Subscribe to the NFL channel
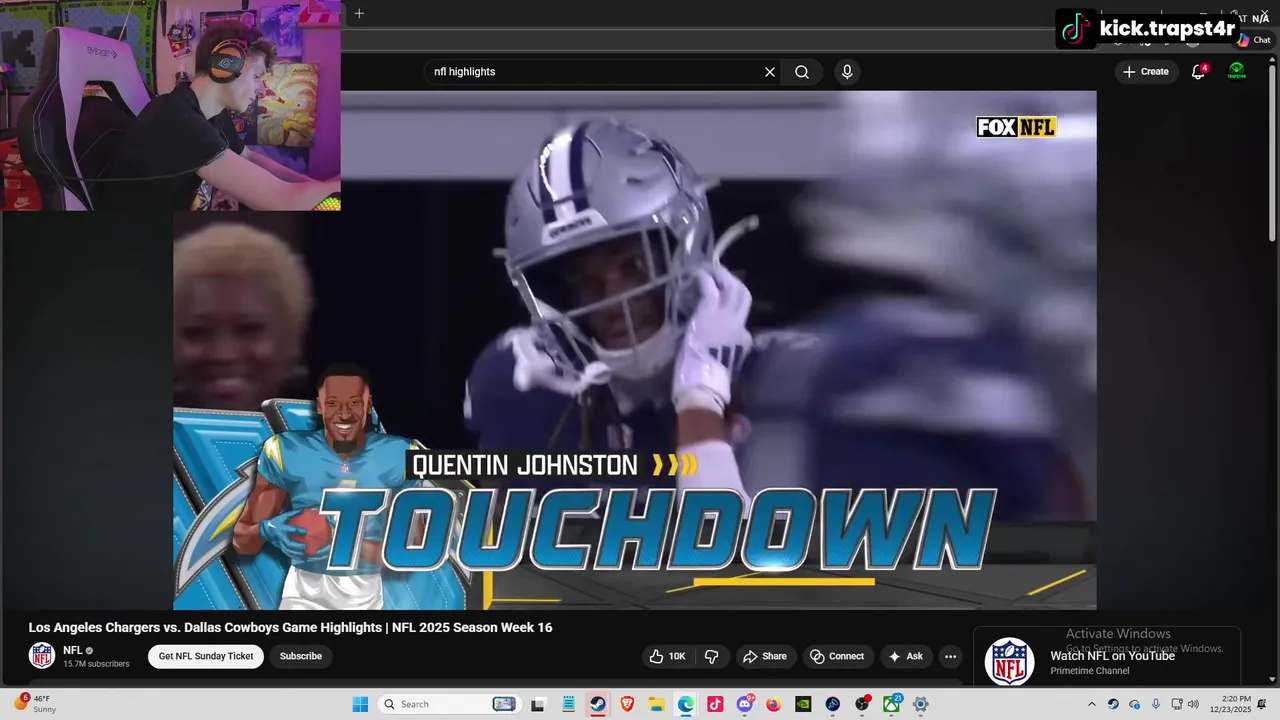This screenshot has height=720, width=1280. click(x=301, y=656)
